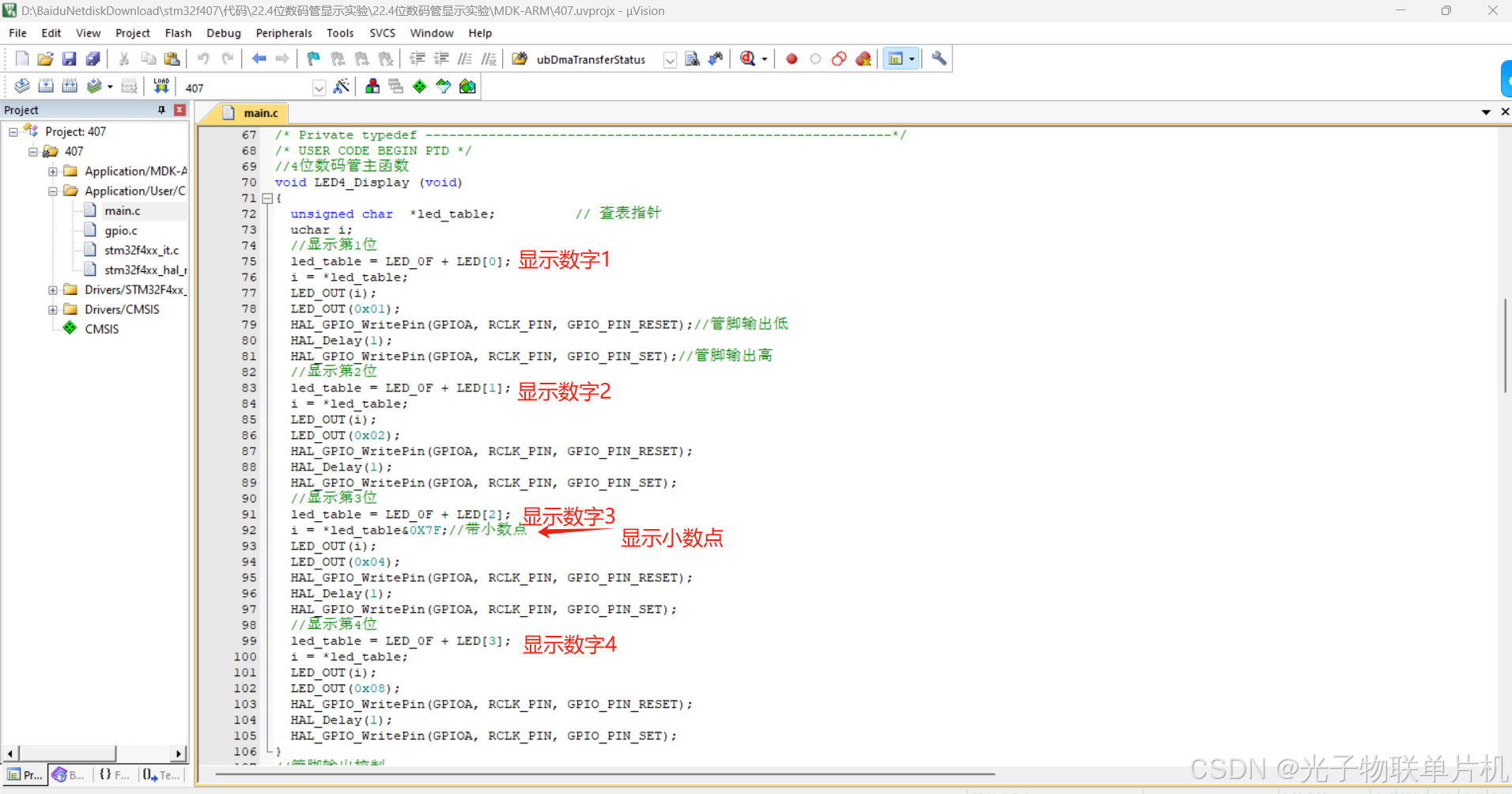1512x794 pixels.
Task: Collapse the 407 target node
Action: (33, 152)
